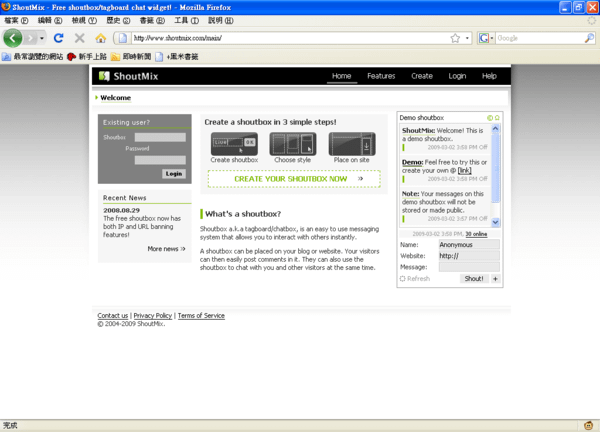This screenshot has height=432, width=600.
Task: Click the Refresh link in demo shoutbox
Action: [415, 279]
